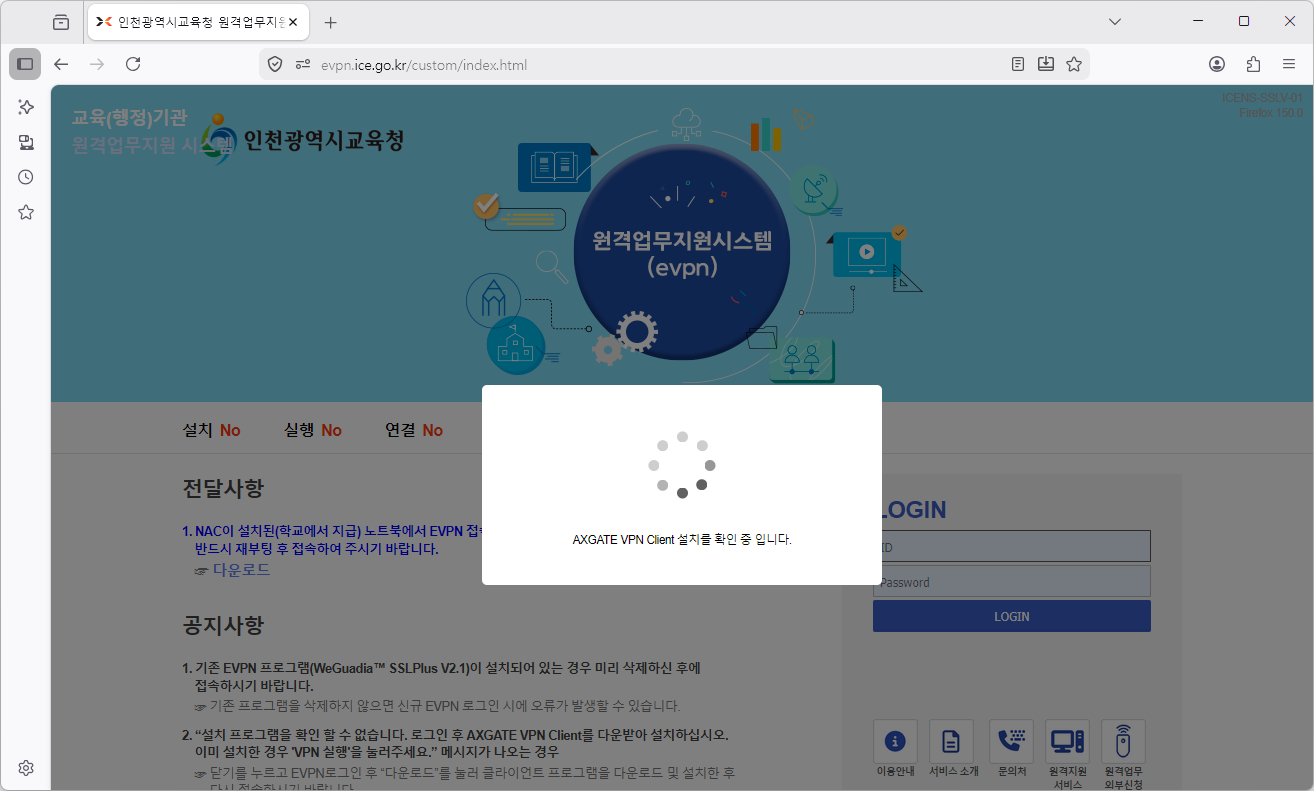The image size is (1314, 791).
Task: Click the 다운로드 link under 전달사항
Action: tap(241, 570)
